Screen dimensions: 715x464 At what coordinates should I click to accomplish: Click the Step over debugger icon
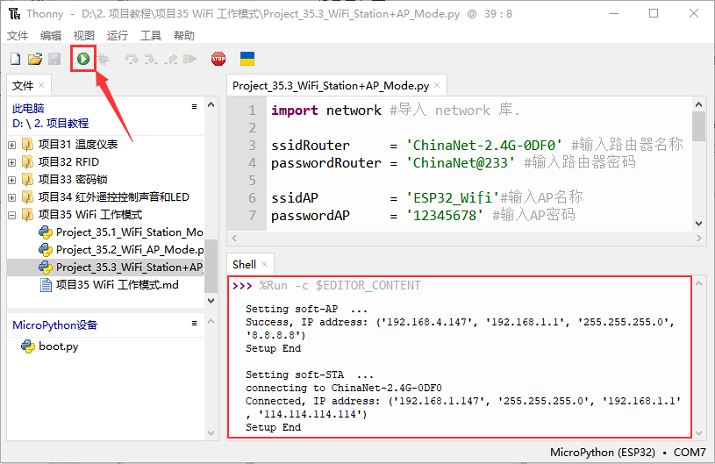point(131,59)
